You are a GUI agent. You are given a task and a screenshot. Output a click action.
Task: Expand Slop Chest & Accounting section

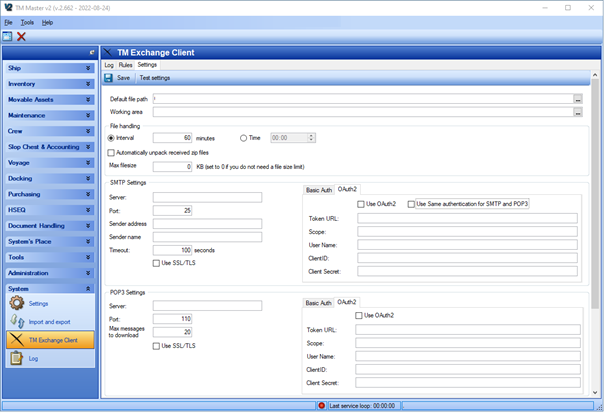[50, 147]
